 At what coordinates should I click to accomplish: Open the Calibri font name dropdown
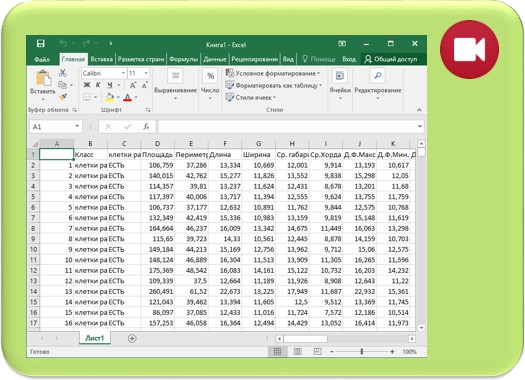[x=104, y=73]
